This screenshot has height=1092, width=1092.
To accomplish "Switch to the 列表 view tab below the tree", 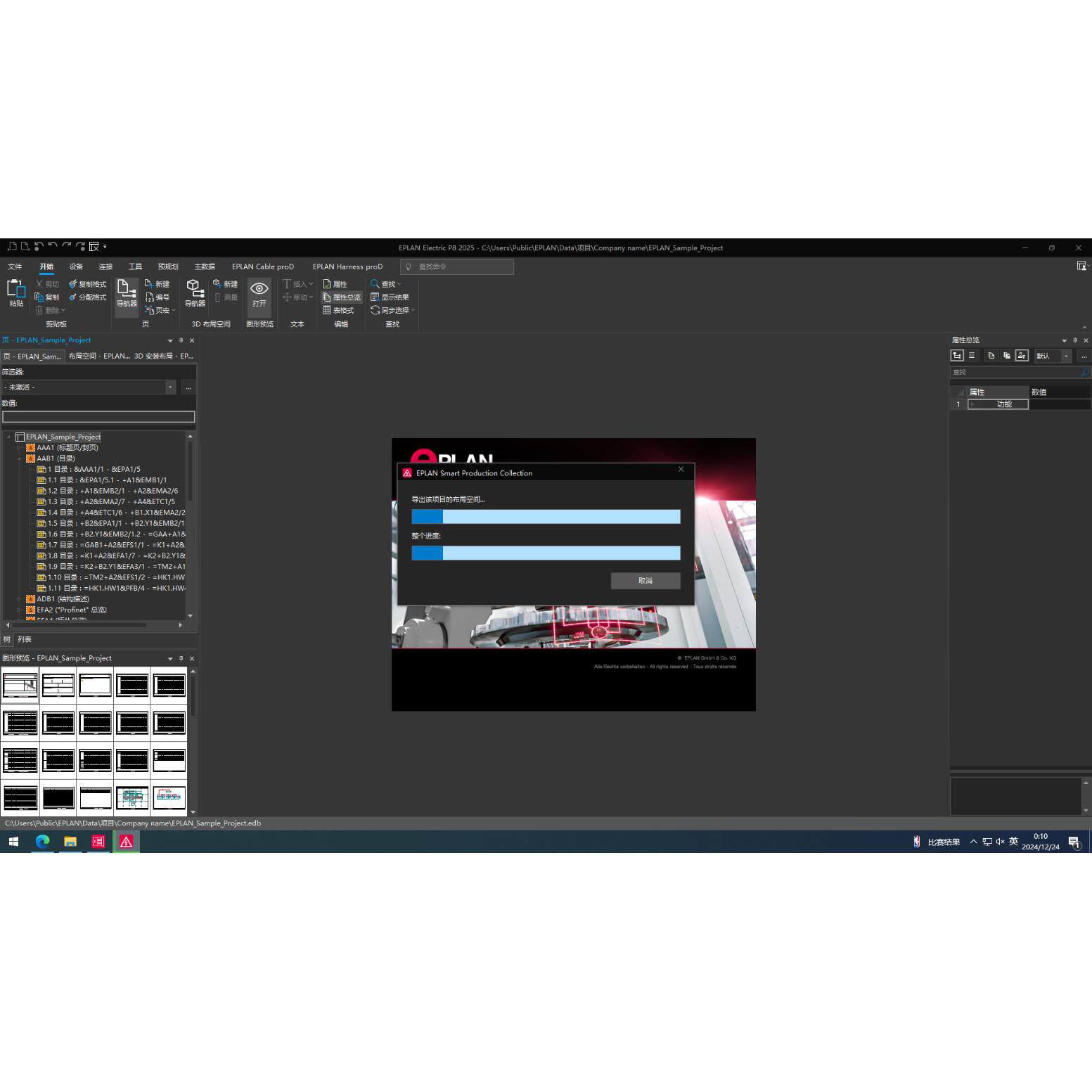I will point(25,640).
